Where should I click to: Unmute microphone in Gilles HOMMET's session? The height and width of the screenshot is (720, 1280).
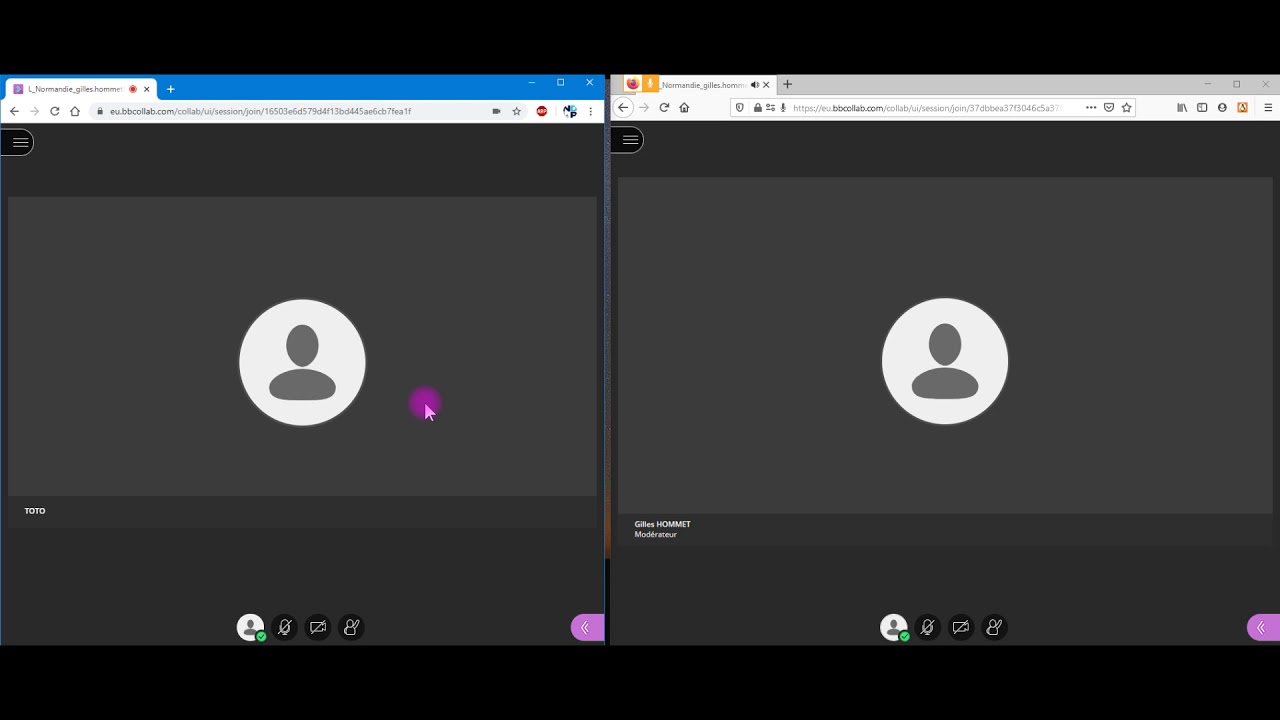(x=928, y=628)
